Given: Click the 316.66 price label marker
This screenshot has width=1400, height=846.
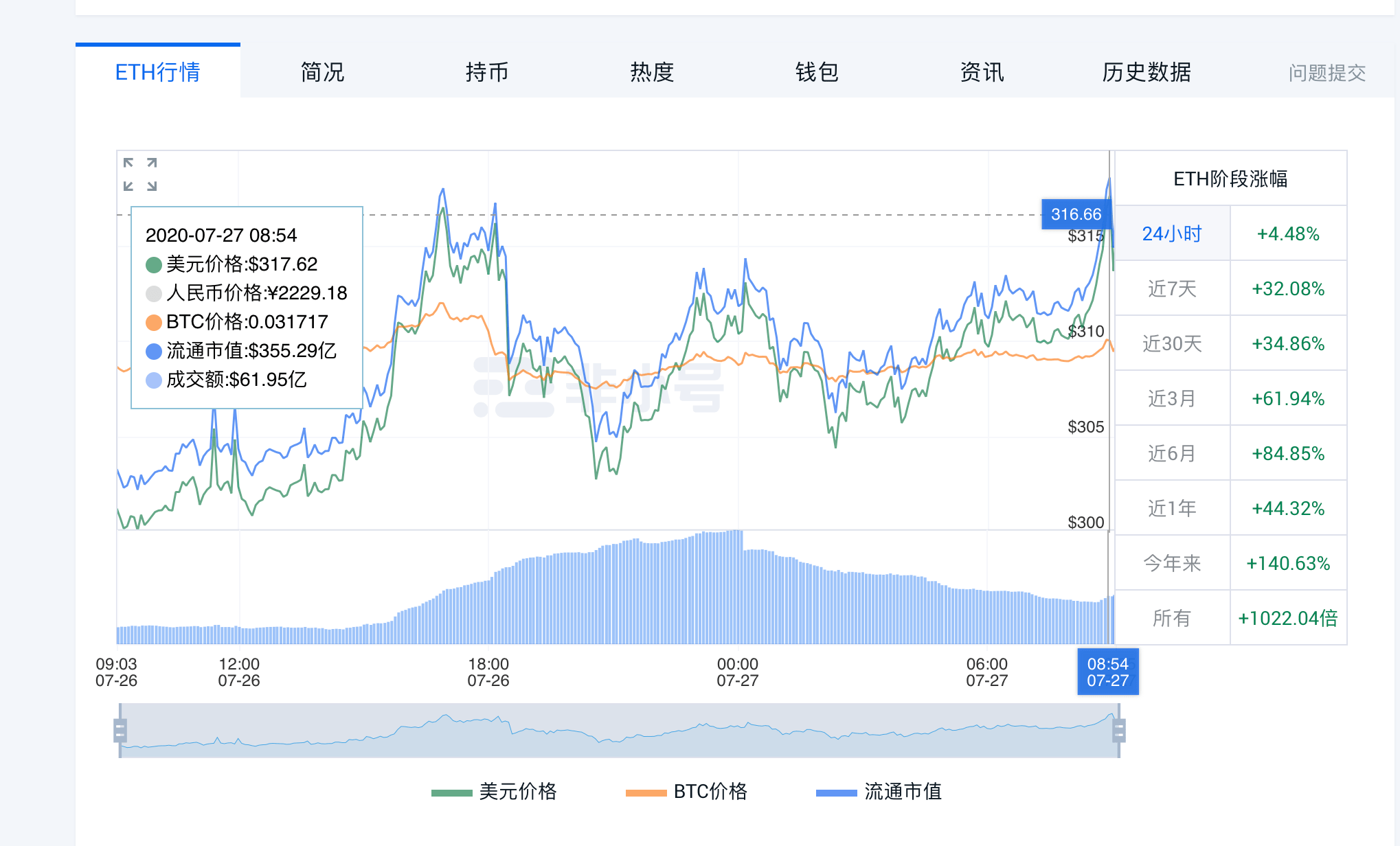Looking at the screenshot, I should click(x=1076, y=214).
